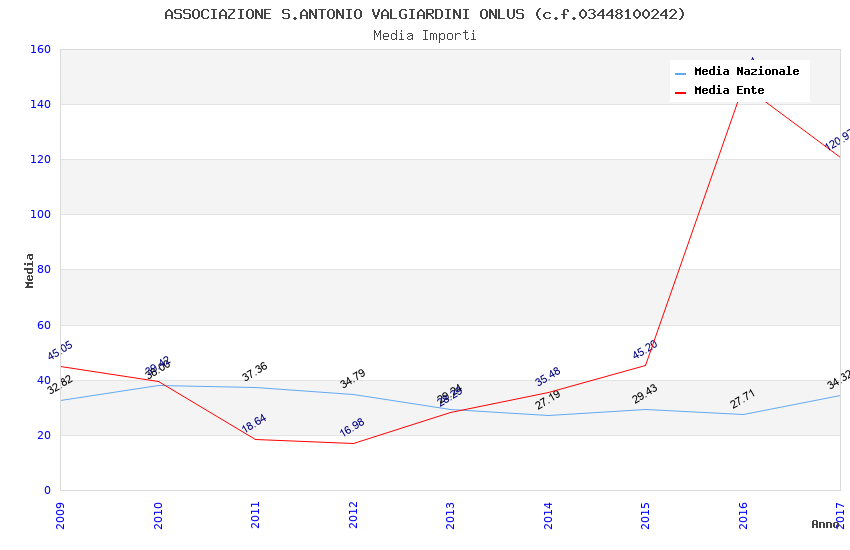Click the y-axis tick label 60
850x550 pixels.
(x=44, y=325)
